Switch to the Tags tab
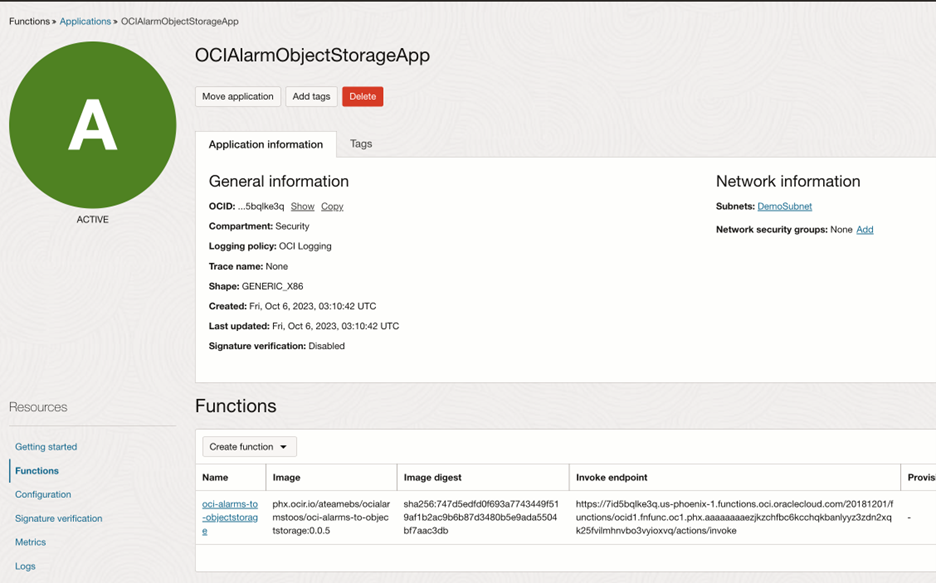Image resolution: width=936 pixels, height=583 pixels. [x=360, y=144]
